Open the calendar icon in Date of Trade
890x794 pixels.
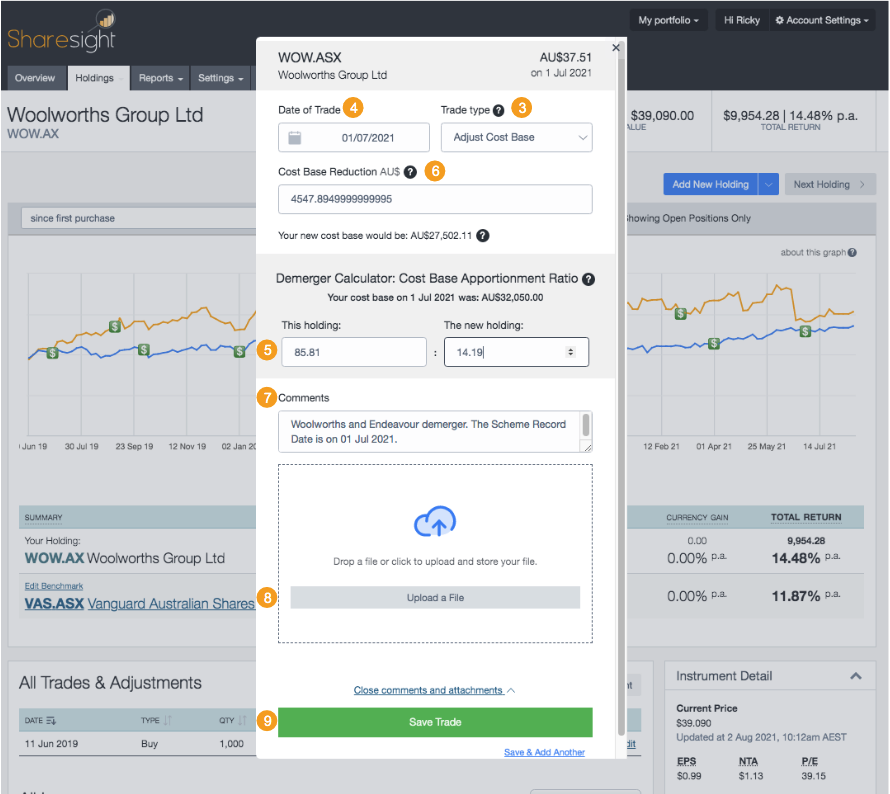click(x=295, y=137)
